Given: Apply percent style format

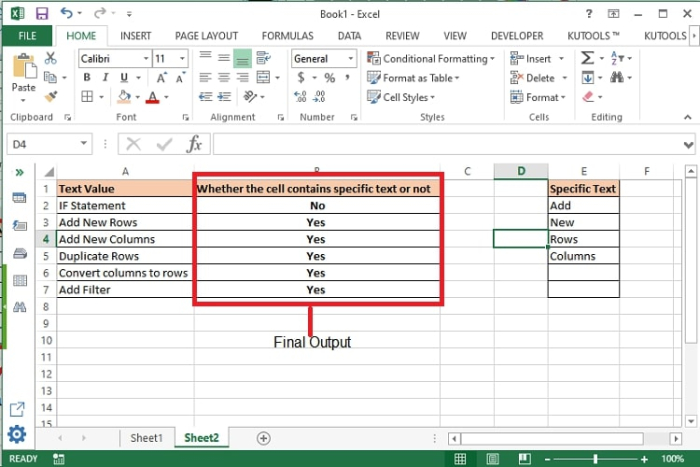Looking at the screenshot, I should pos(329,78).
